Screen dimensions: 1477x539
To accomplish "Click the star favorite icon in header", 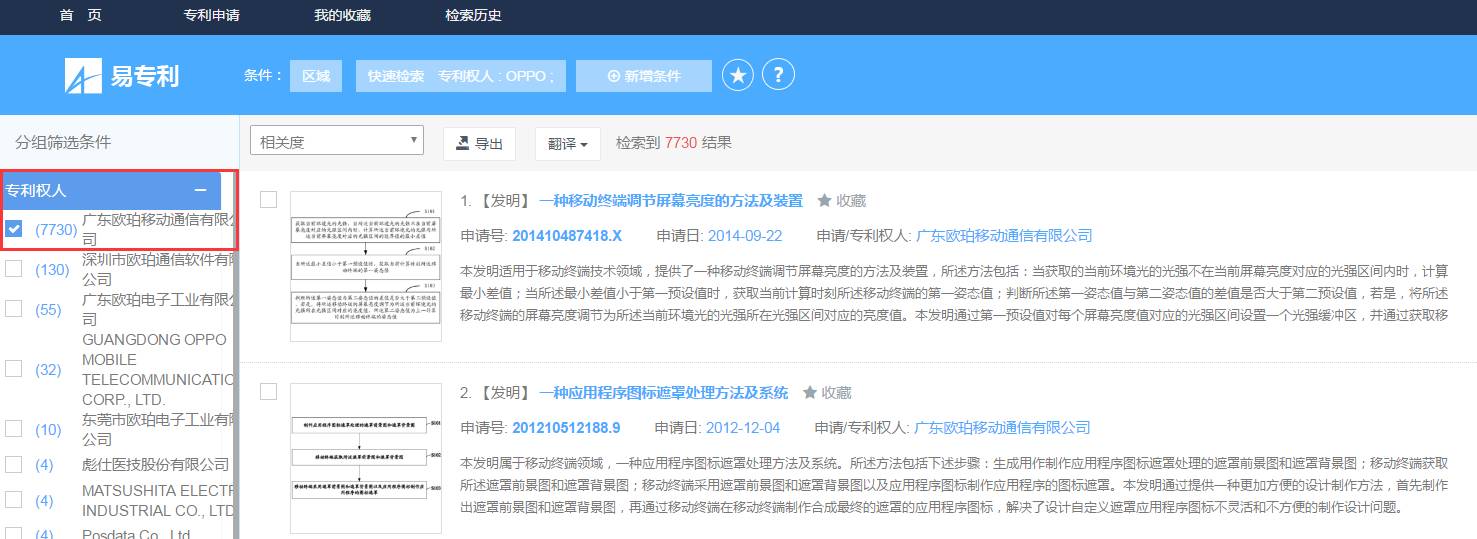I will tap(738, 75).
